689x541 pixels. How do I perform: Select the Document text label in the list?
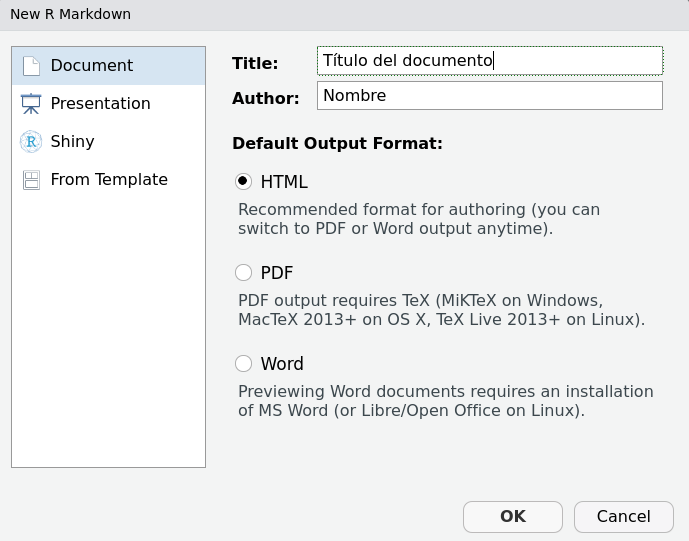pyautogui.click(x=91, y=66)
